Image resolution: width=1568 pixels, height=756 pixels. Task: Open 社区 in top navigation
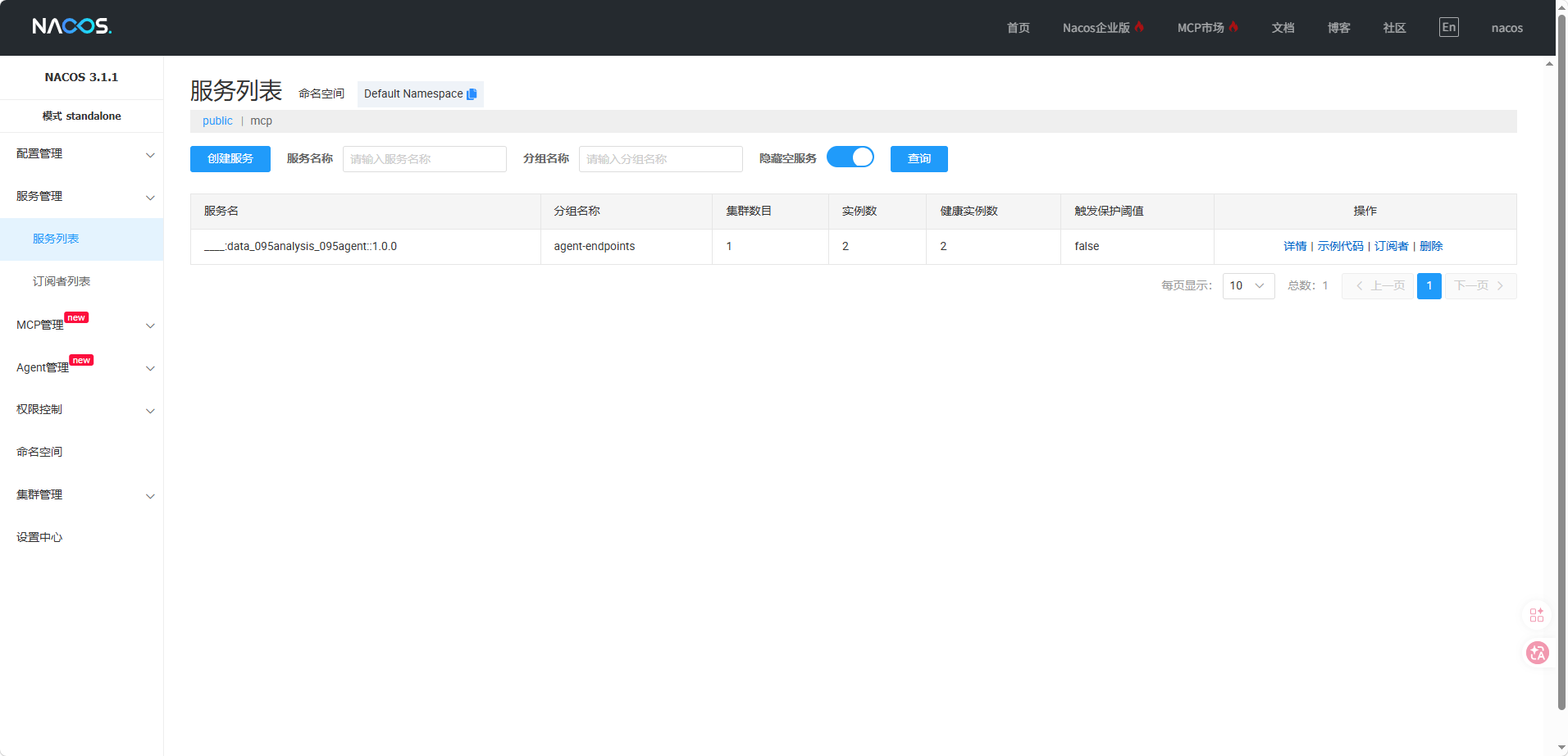pyautogui.click(x=1394, y=28)
